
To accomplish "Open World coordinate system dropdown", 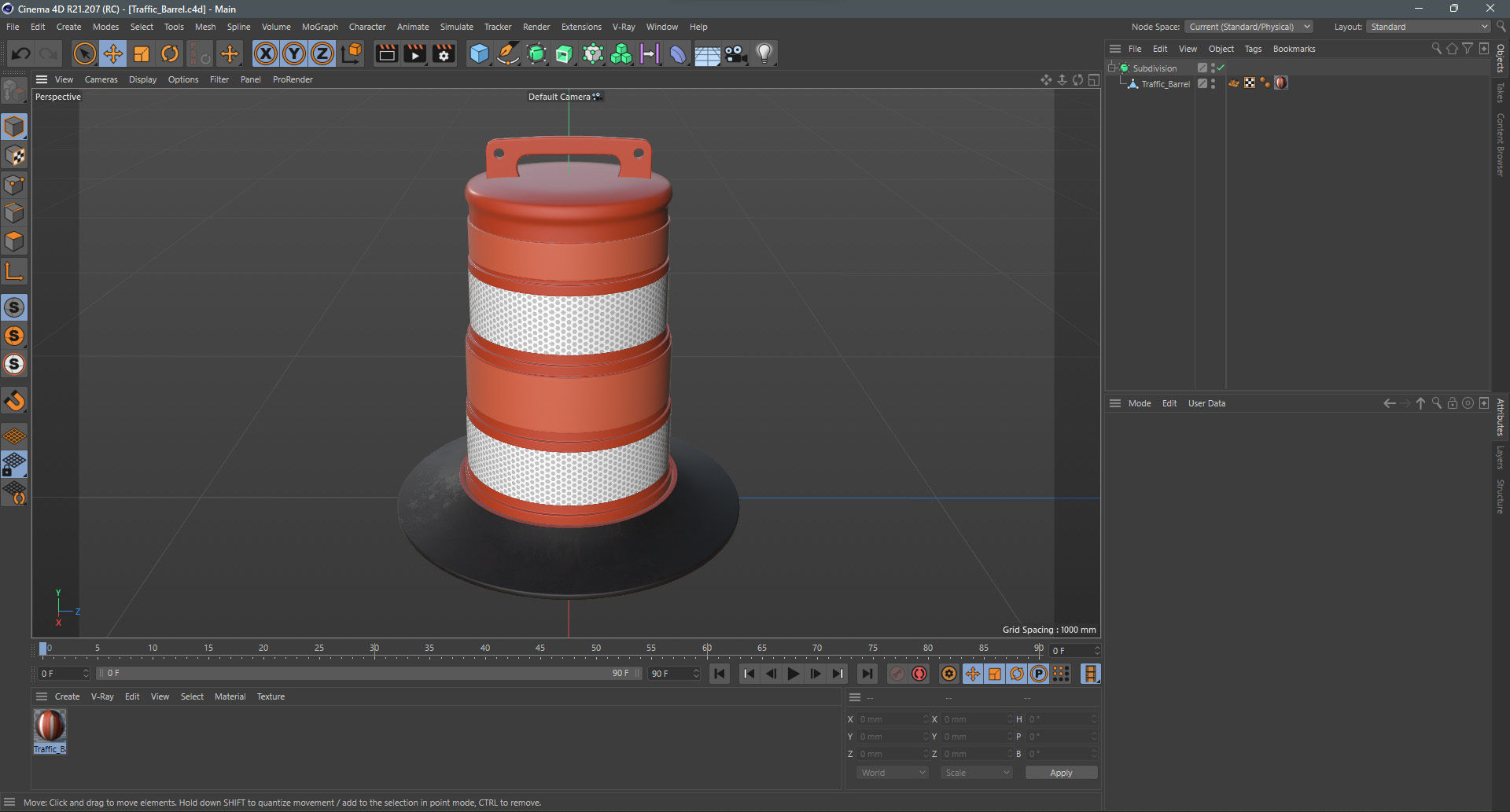I will (893, 773).
